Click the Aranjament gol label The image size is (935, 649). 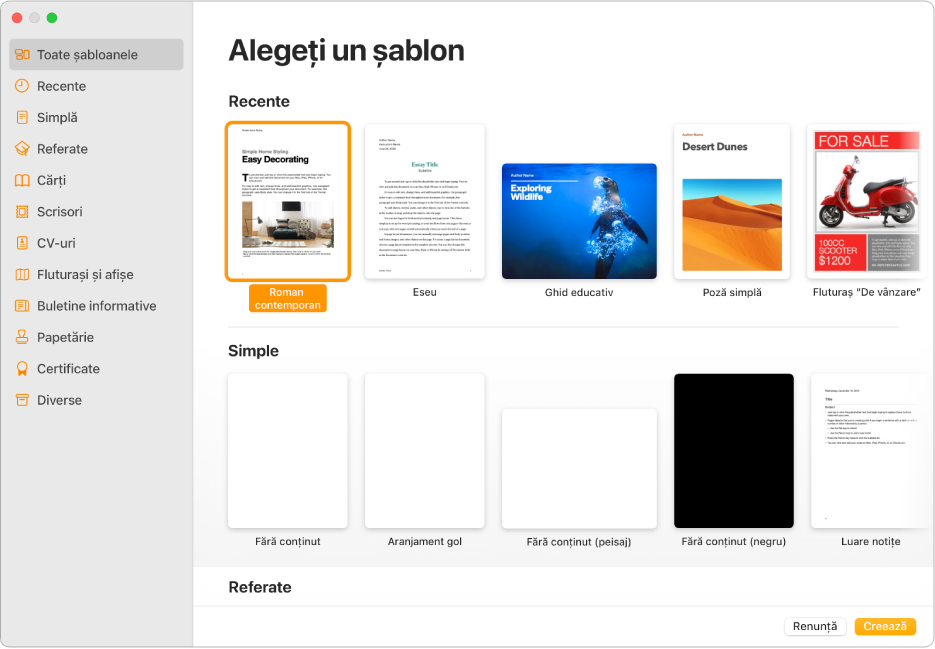[x=425, y=542]
